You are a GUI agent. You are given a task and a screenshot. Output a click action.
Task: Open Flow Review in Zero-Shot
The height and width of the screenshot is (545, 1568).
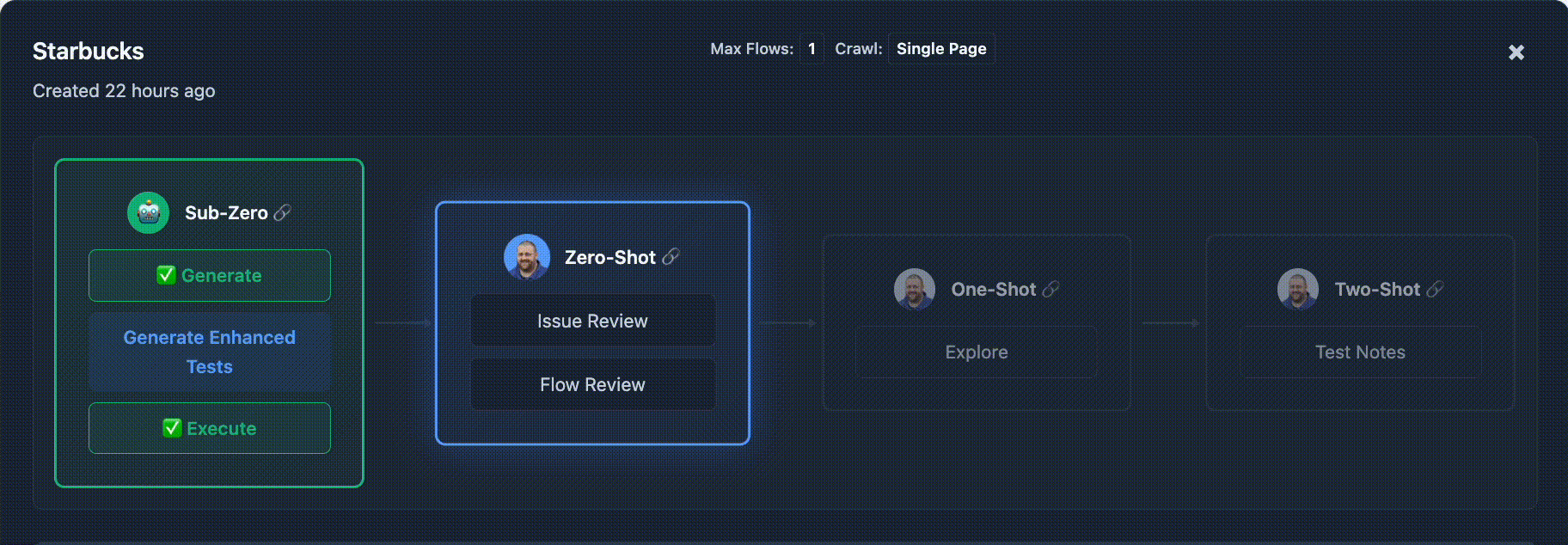coord(593,384)
